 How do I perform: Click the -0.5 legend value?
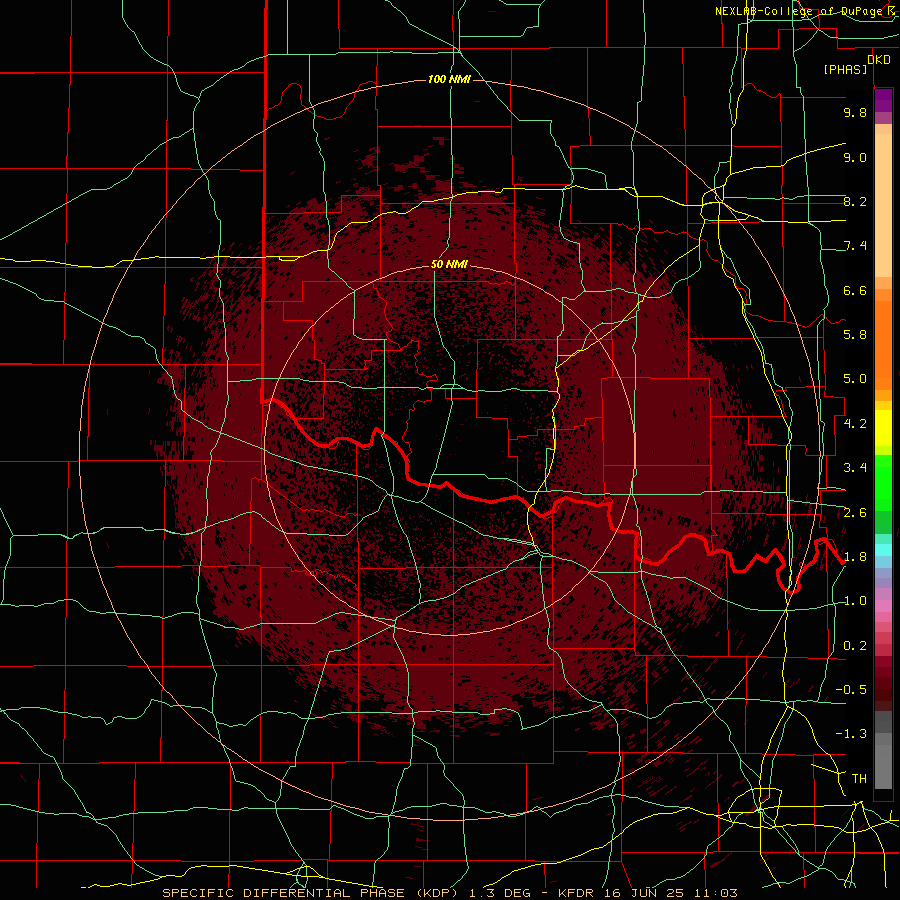click(x=851, y=690)
